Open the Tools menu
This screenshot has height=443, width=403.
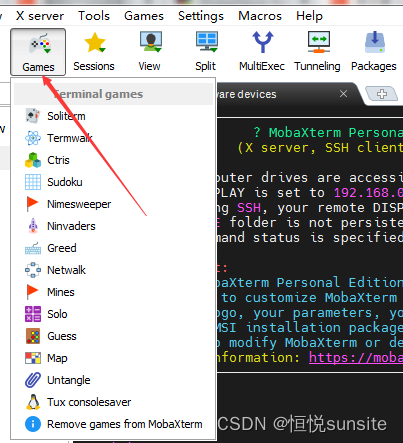(94, 16)
